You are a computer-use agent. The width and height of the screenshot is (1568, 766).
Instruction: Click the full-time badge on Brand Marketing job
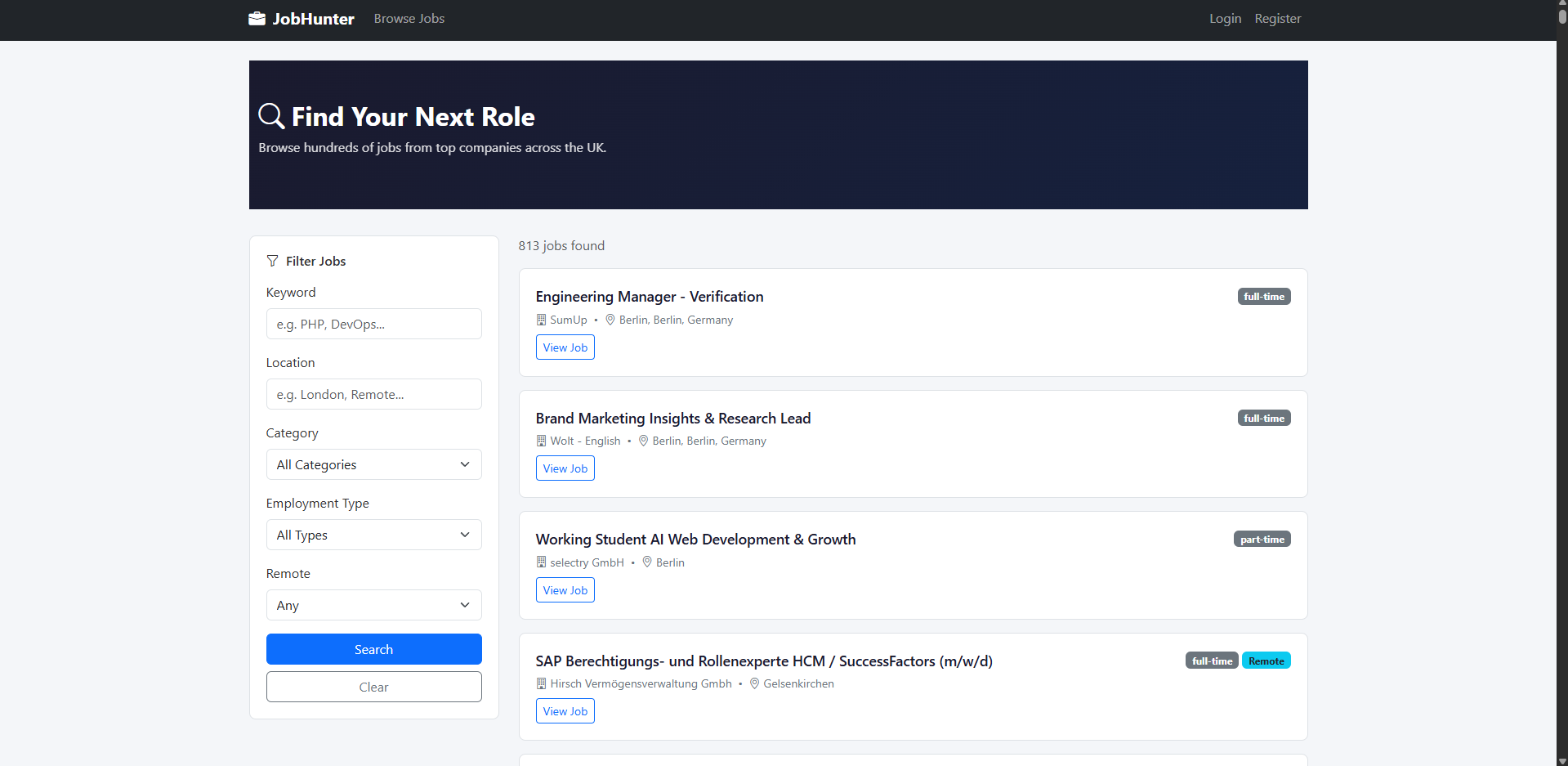tap(1264, 418)
